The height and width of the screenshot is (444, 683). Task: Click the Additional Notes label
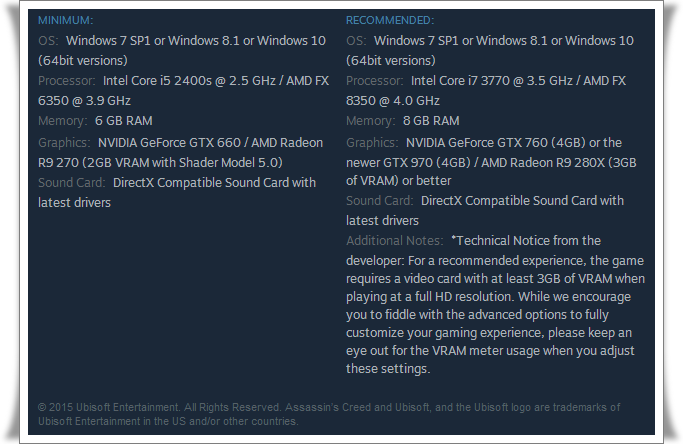click(x=394, y=241)
